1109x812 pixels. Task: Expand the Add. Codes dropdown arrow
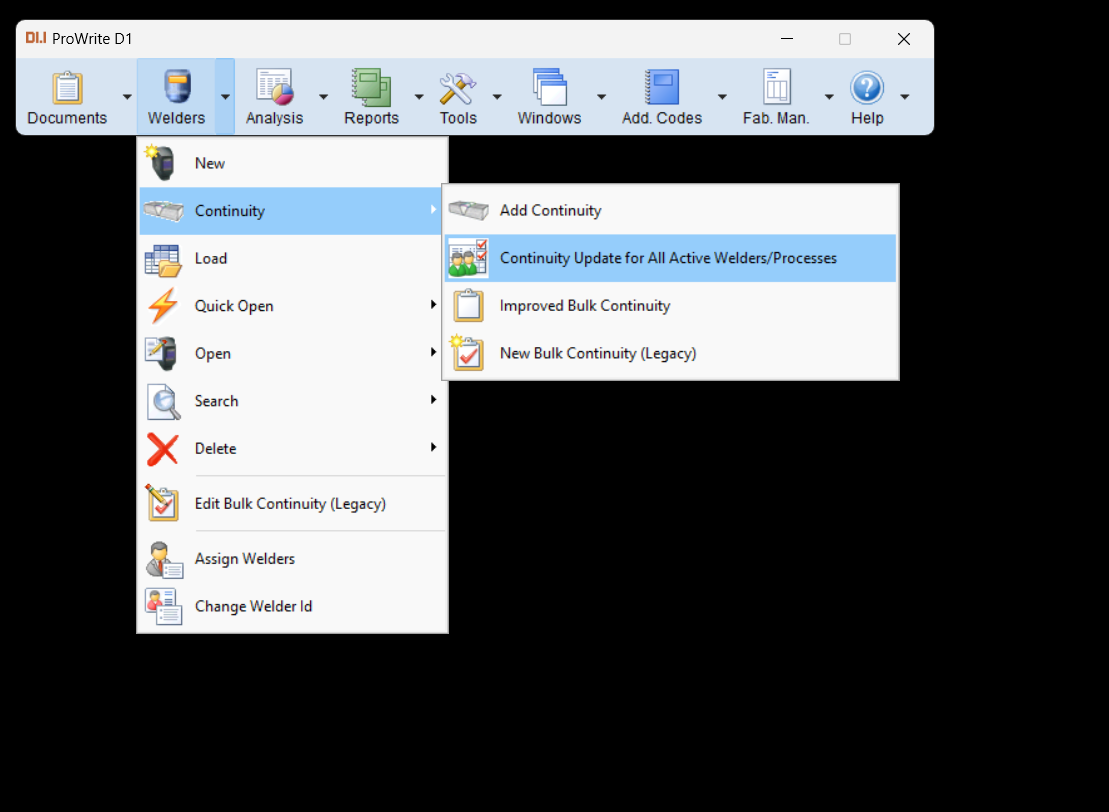(722, 96)
